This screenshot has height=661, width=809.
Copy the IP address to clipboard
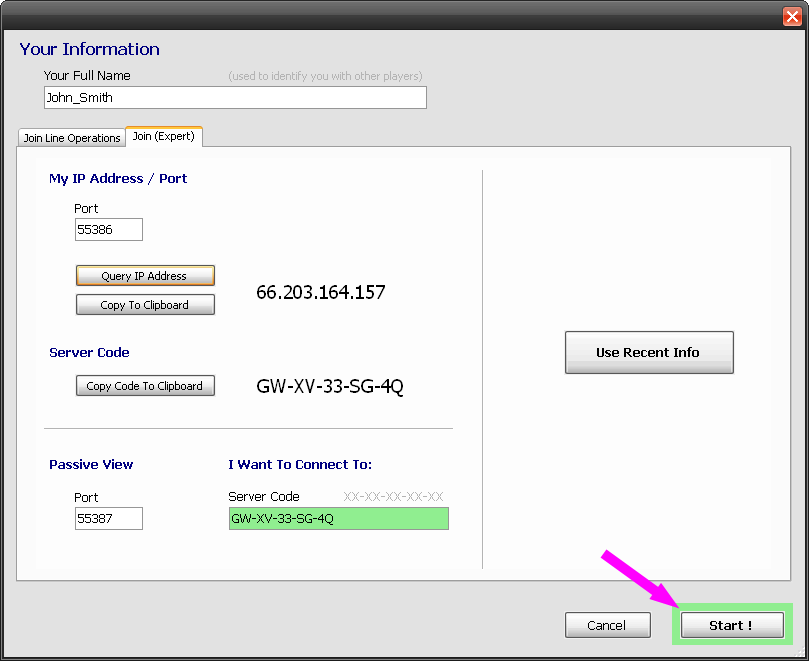click(145, 305)
